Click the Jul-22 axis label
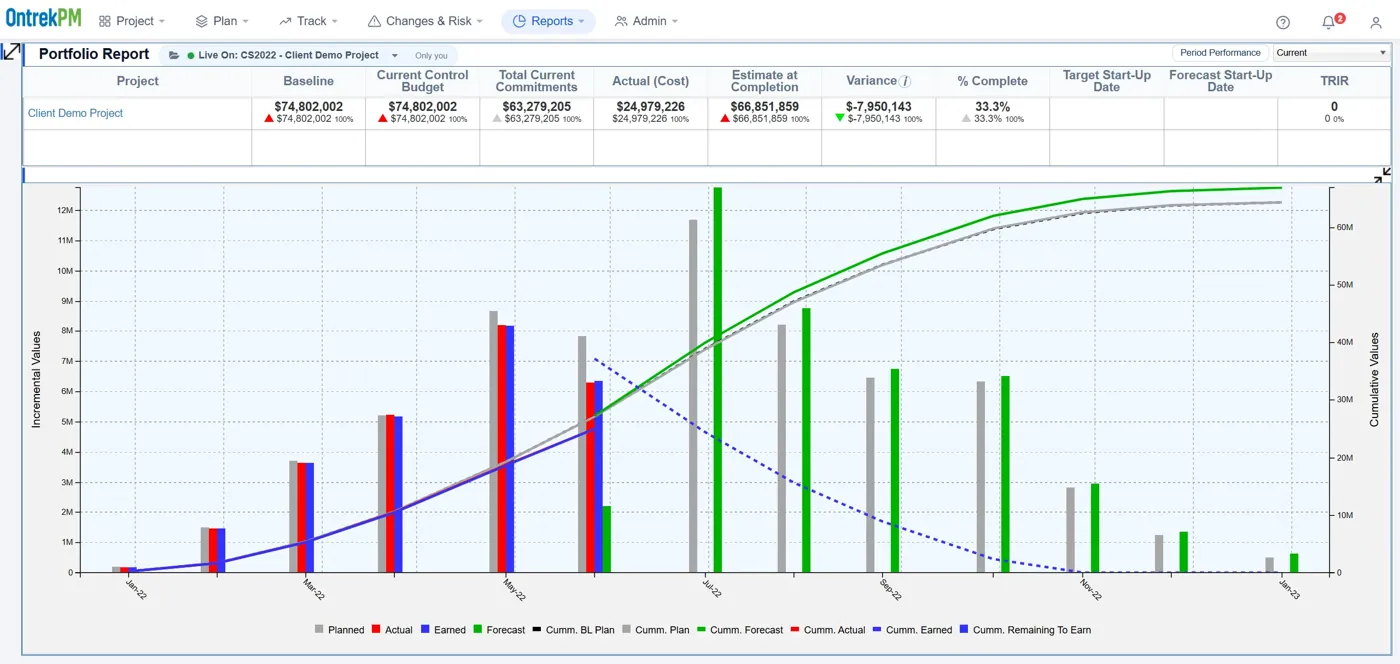The height and width of the screenshot is (664, 1400). (711, 589)
